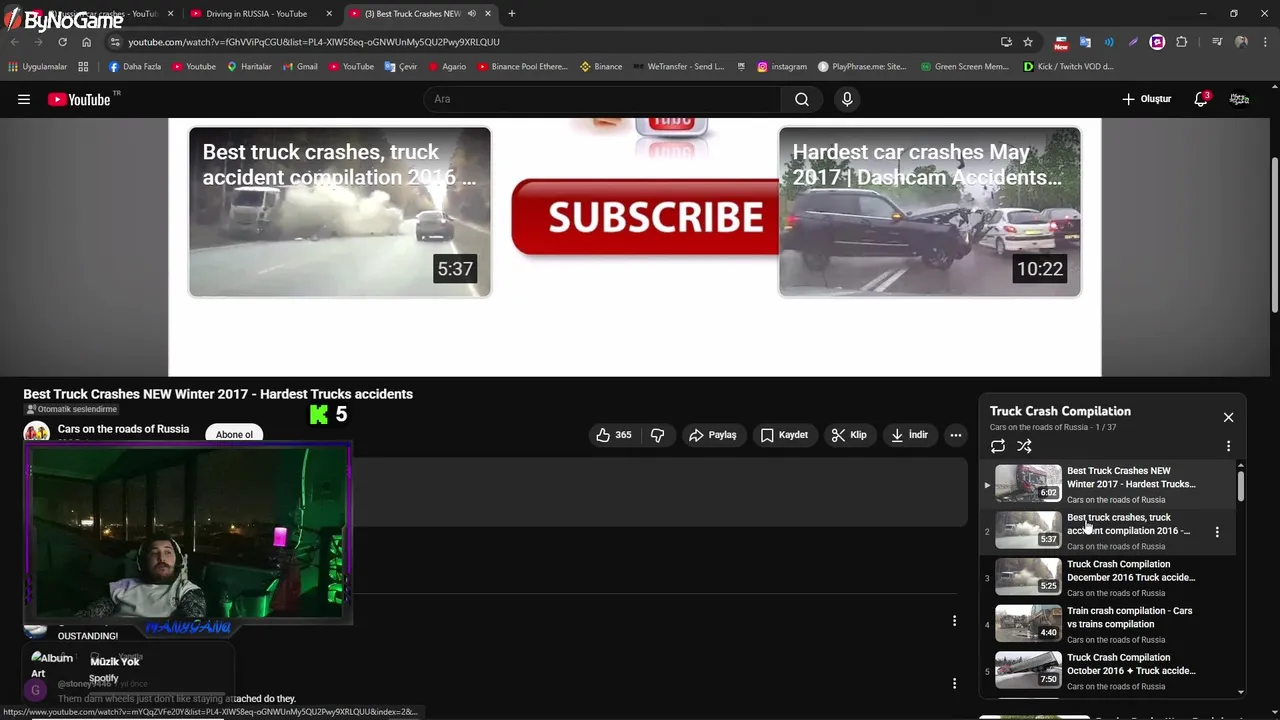Create a clip with Klip
This screenshot has height=720, width=1280.
[x=849, y=435]
